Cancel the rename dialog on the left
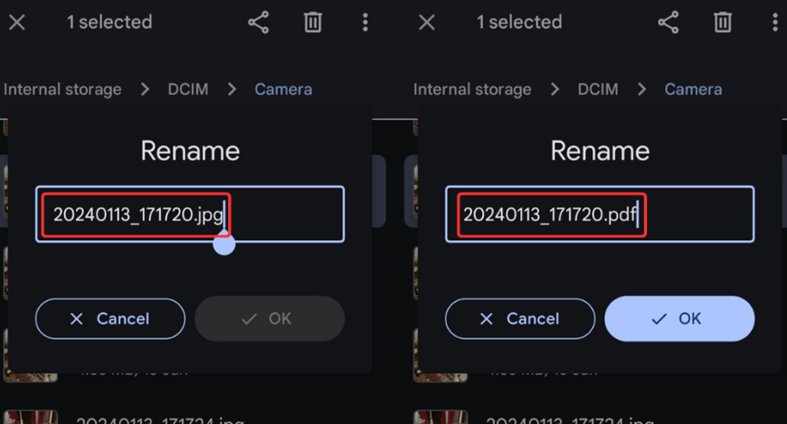 [110, 319]
